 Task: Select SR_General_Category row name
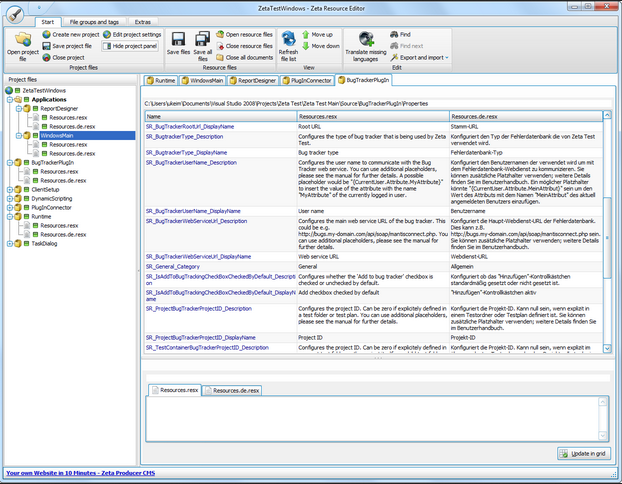click(173, 267)
